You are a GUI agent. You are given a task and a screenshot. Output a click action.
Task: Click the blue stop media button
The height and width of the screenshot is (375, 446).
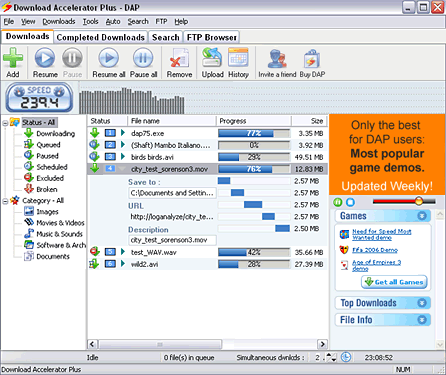pos(350,202)
